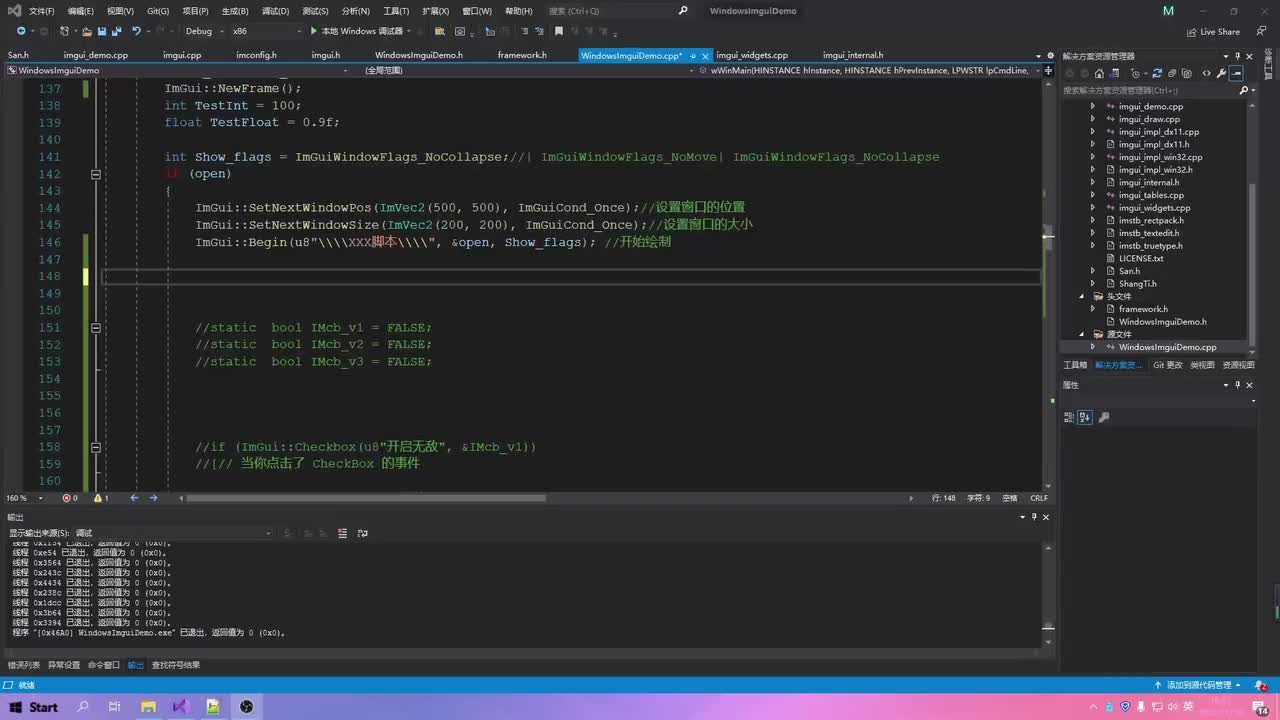Open the WindowsImguiDemo project scope dropdown

[180, 71]
